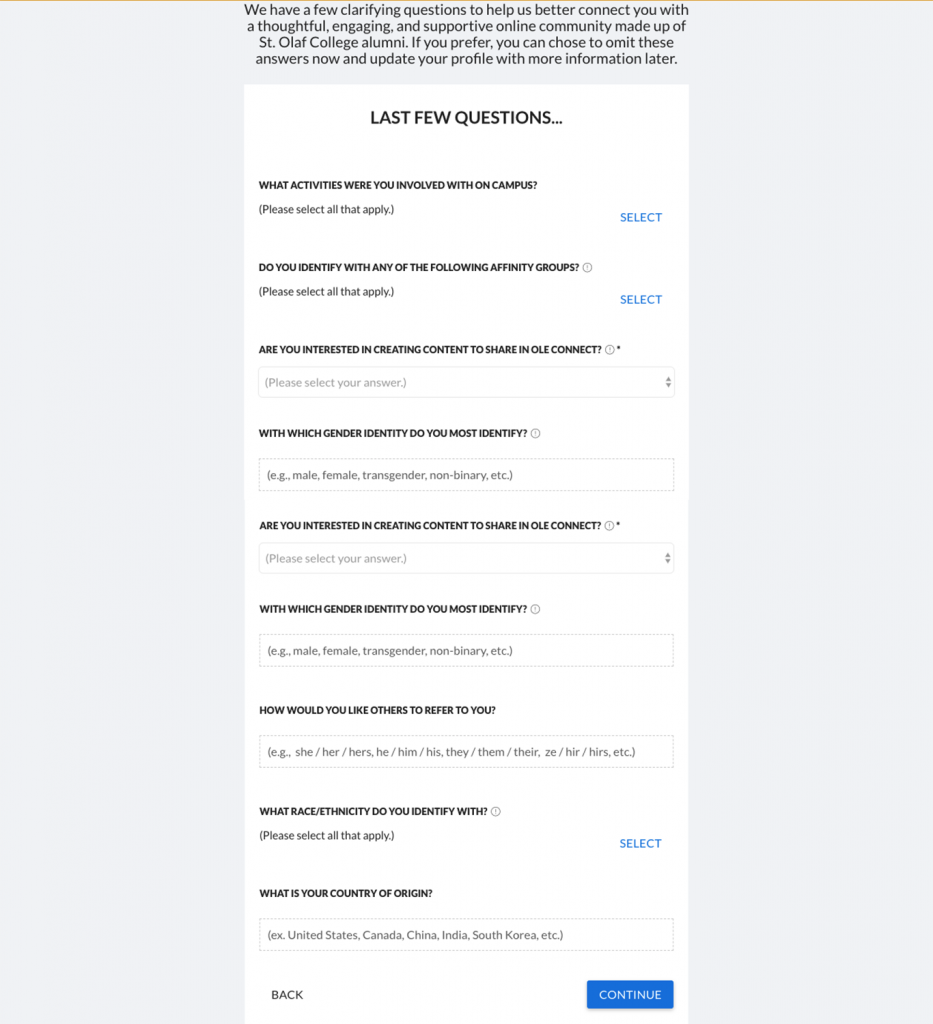Click the 'What is your country of origin?' label
Viewport: 933px width, 1024px height.
click(x=345, y=893)
